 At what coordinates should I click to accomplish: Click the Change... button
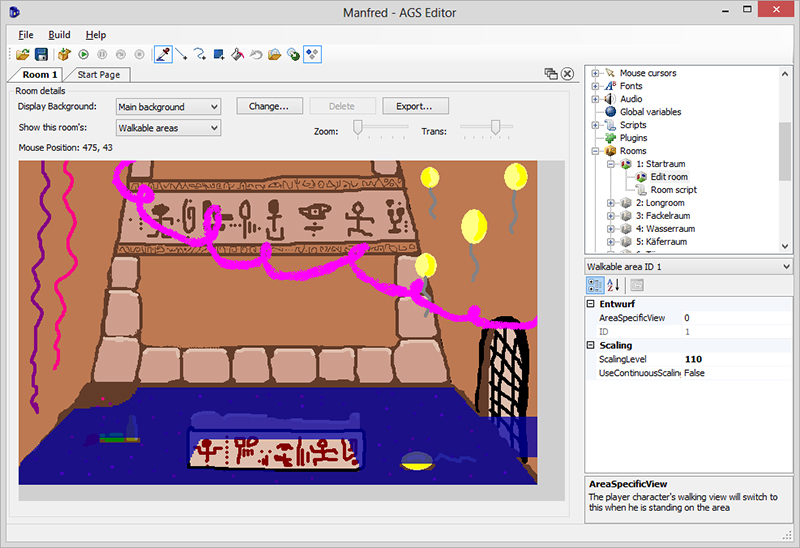tap(269, 106)
